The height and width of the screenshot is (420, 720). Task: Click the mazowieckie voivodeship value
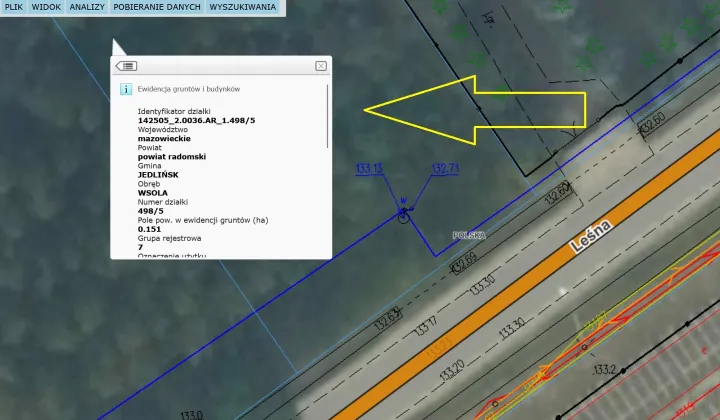[164, 139]
